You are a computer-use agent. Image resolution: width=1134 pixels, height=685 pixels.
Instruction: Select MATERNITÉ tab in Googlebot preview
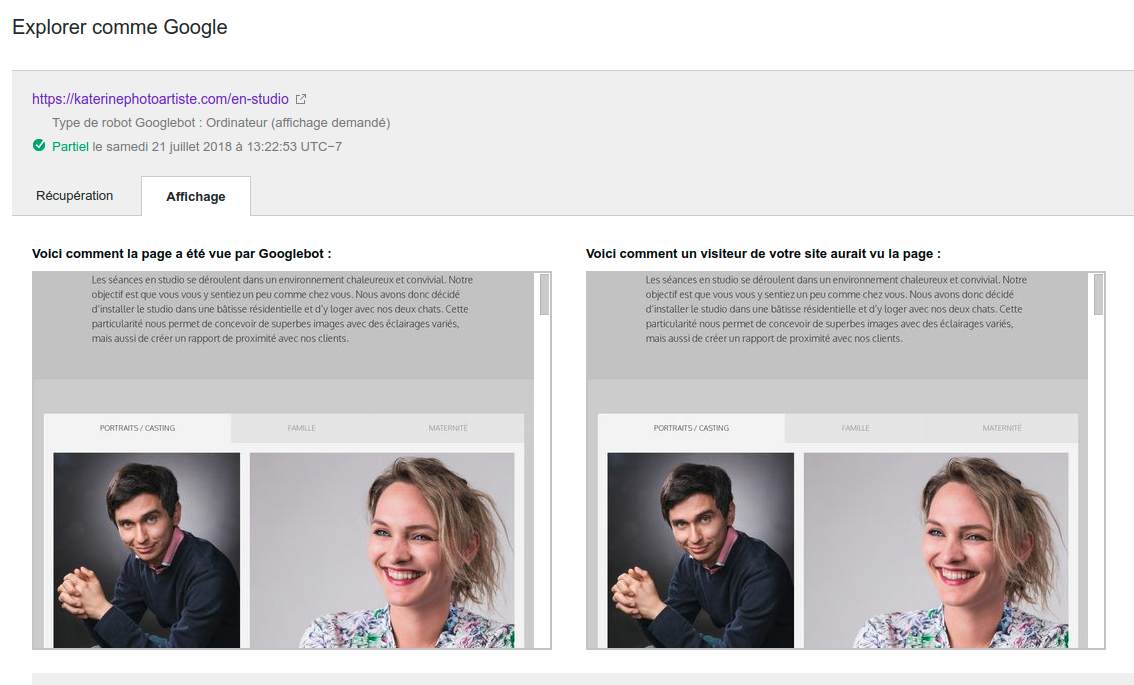[x=448, y=428]
